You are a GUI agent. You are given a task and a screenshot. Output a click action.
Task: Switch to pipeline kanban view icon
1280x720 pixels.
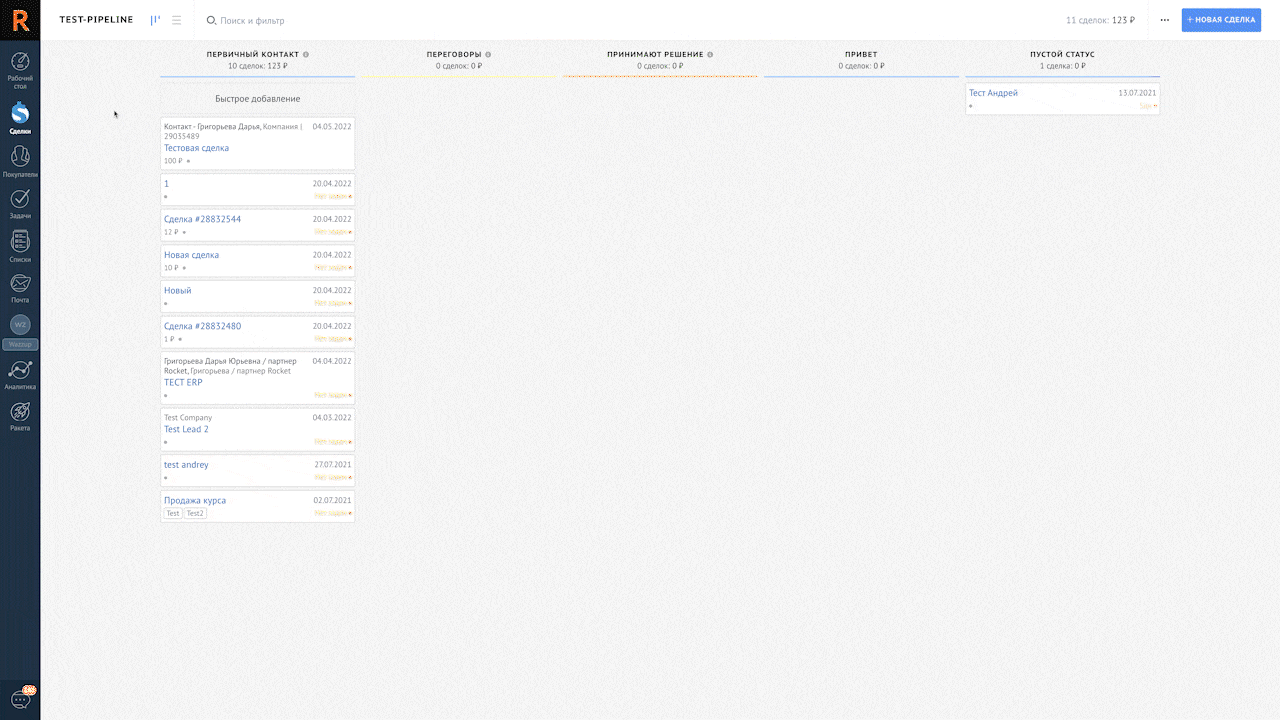pyautogui.click(x=155, y=20)
